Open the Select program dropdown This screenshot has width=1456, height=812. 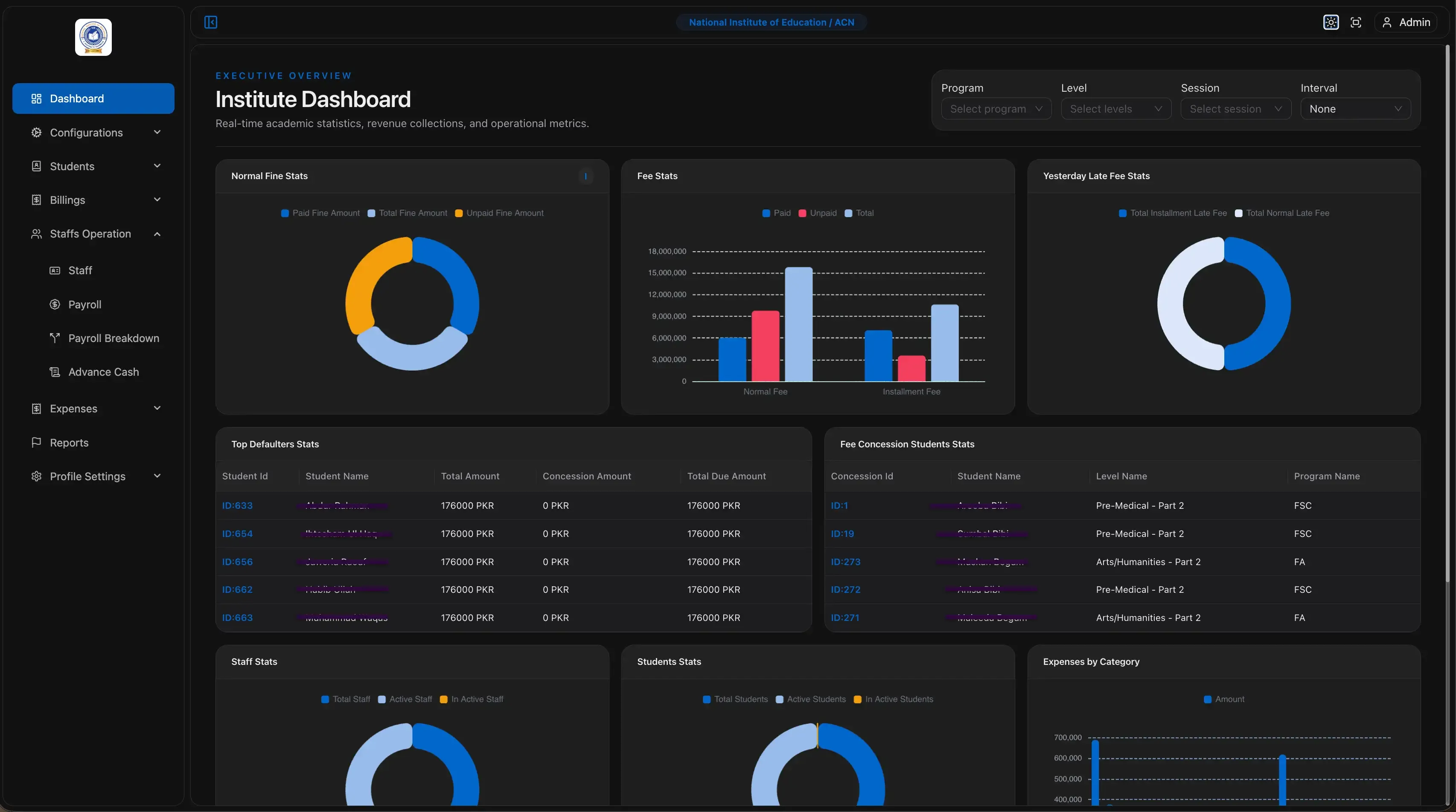click(x=996, y=109)
